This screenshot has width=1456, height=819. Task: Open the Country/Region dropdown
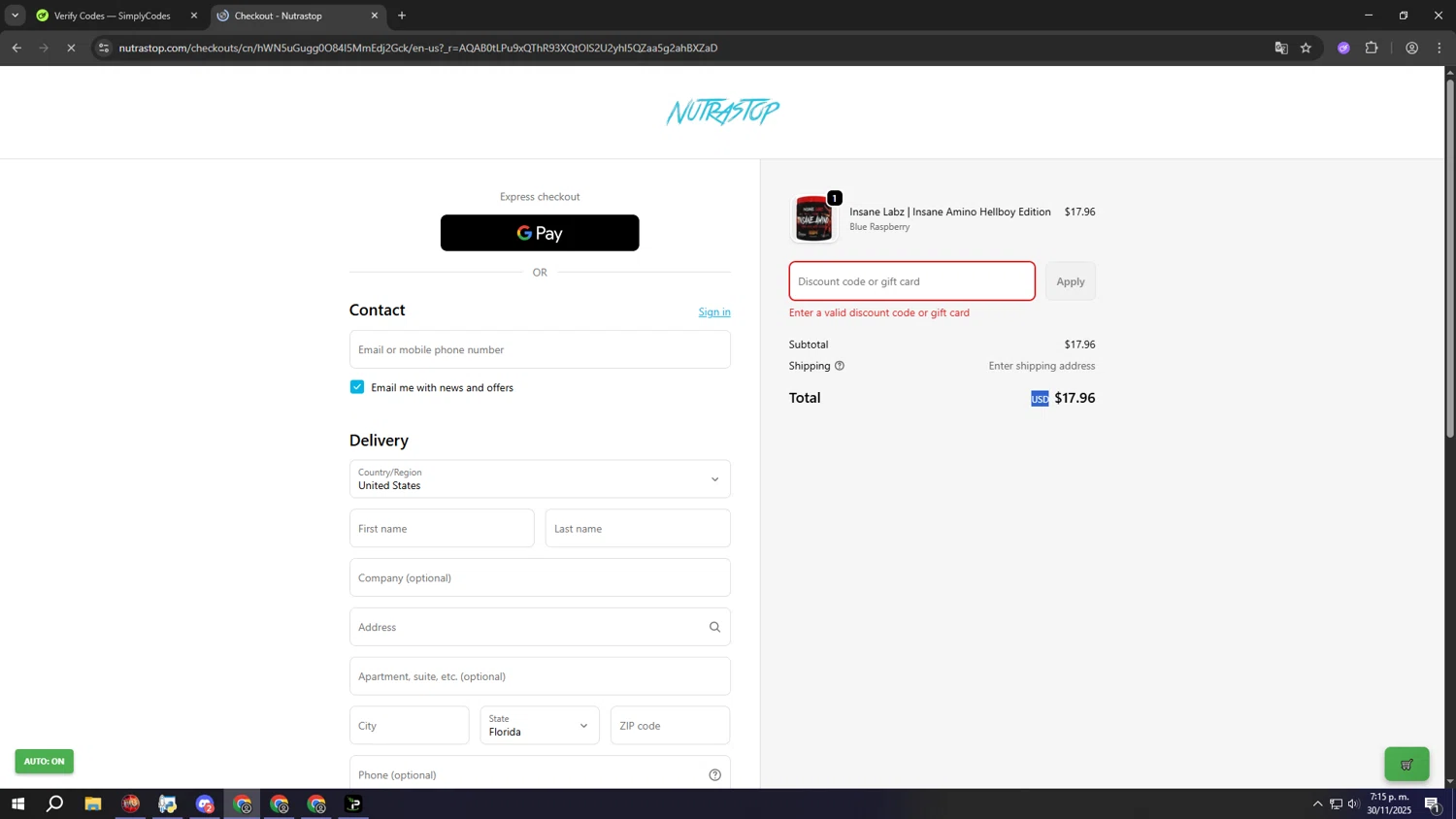pos(540,479)
